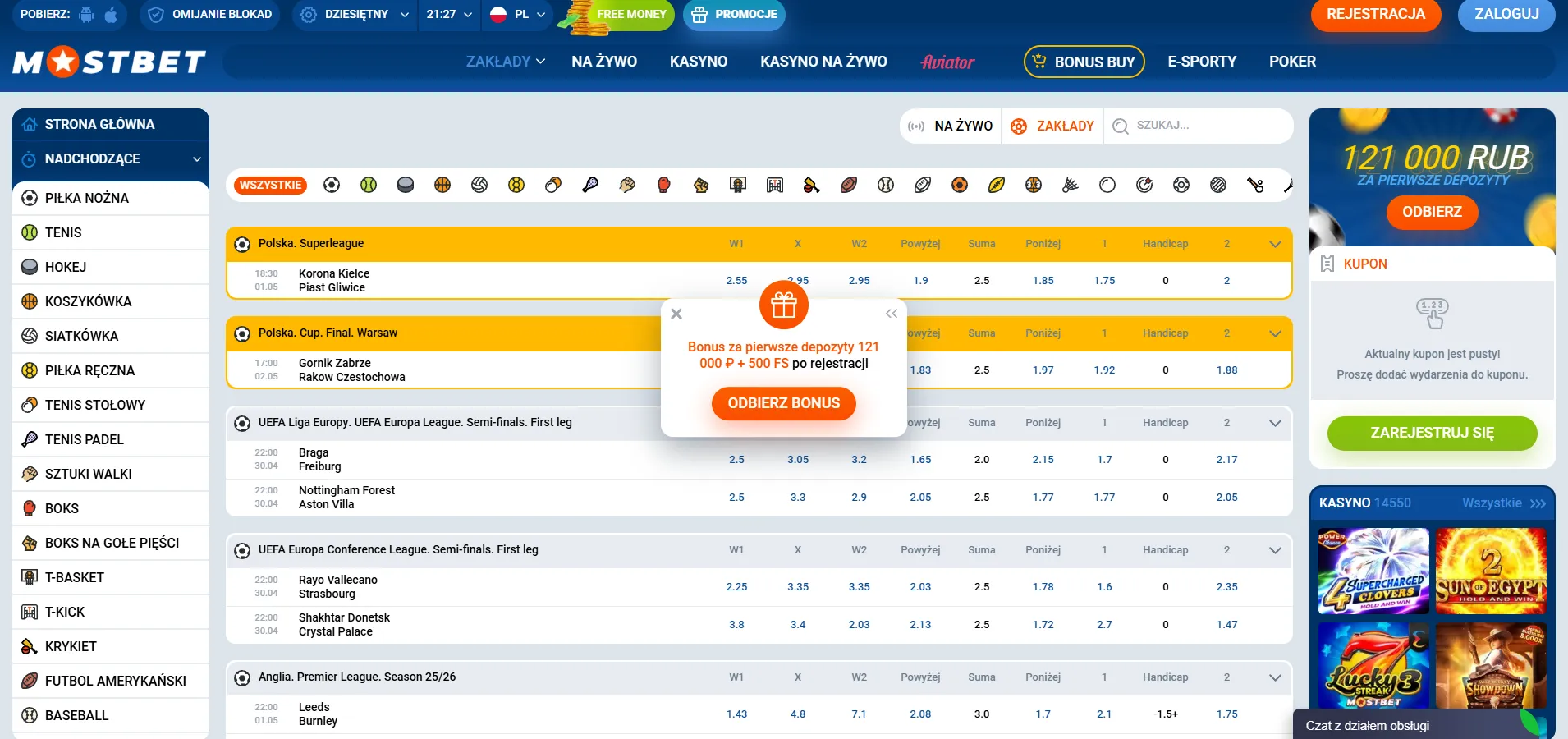Viewport: 1568px width, 739px height.
Task: Select the padel racket icon in filter bar
Action: [x=590, y=185]
